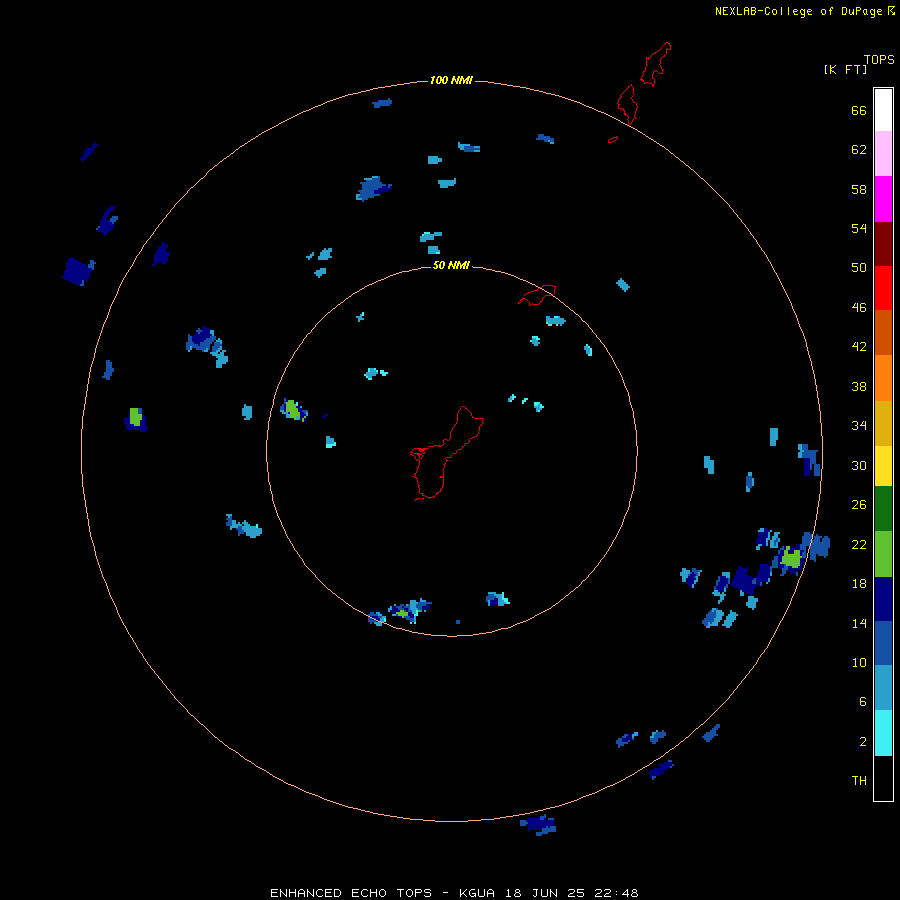
Task: Click the ENHANCED ECHO TOPS title text
Action: tap(351, 893)
